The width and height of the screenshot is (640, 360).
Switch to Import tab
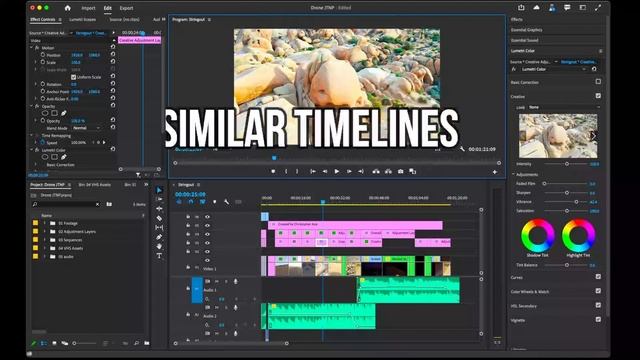click(x=88, y=8)
